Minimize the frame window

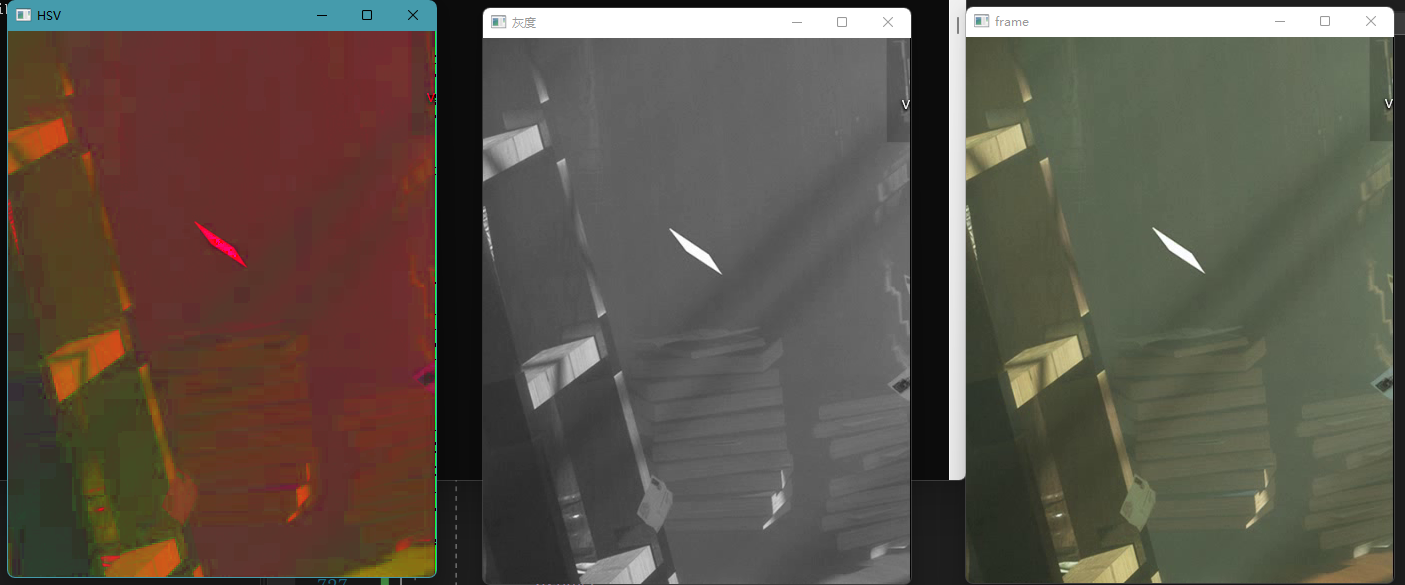(1280, 21)
